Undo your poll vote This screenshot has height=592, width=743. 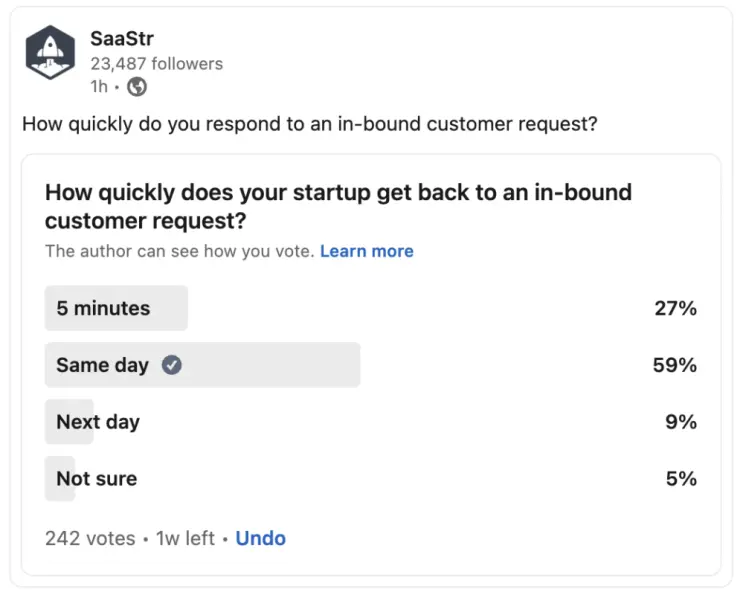[x=261, y=538]
